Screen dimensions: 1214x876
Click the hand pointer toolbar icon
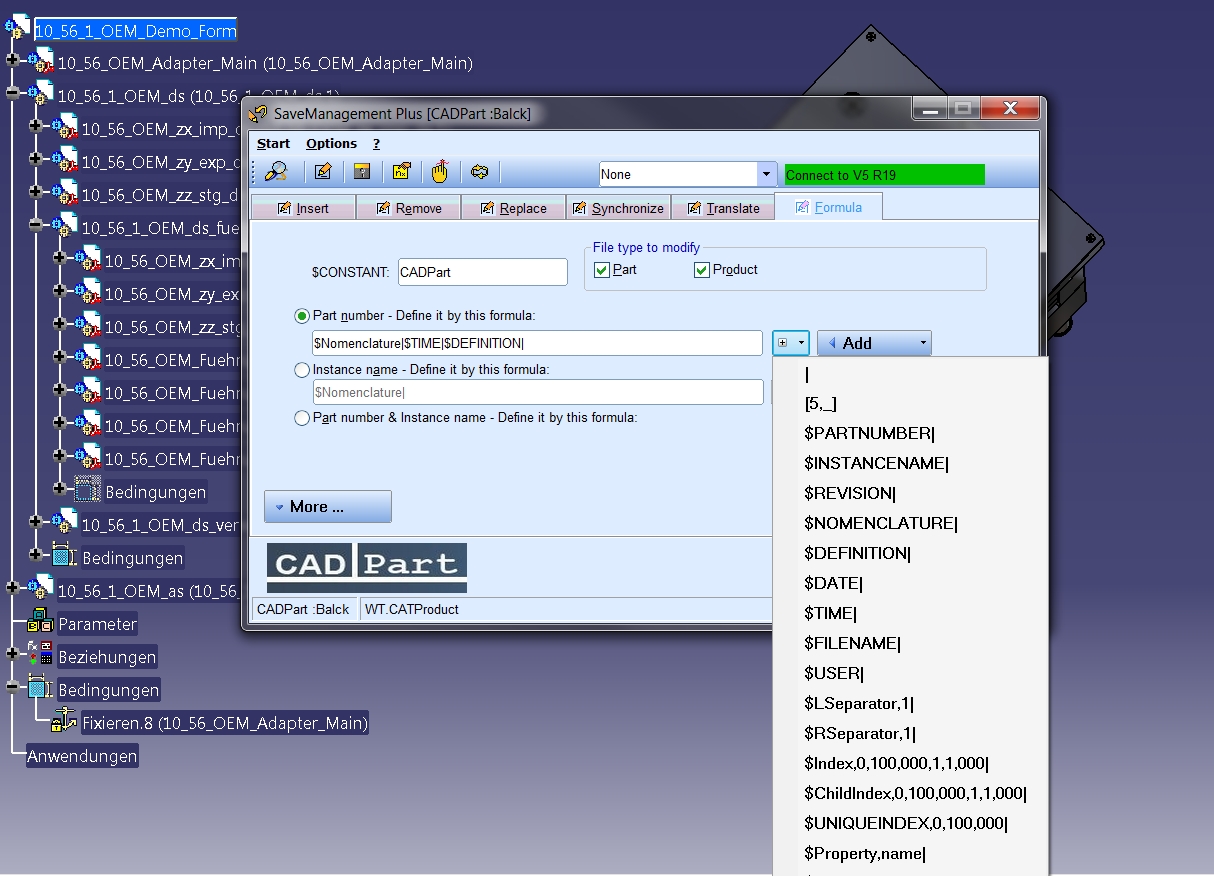[440, 172]
